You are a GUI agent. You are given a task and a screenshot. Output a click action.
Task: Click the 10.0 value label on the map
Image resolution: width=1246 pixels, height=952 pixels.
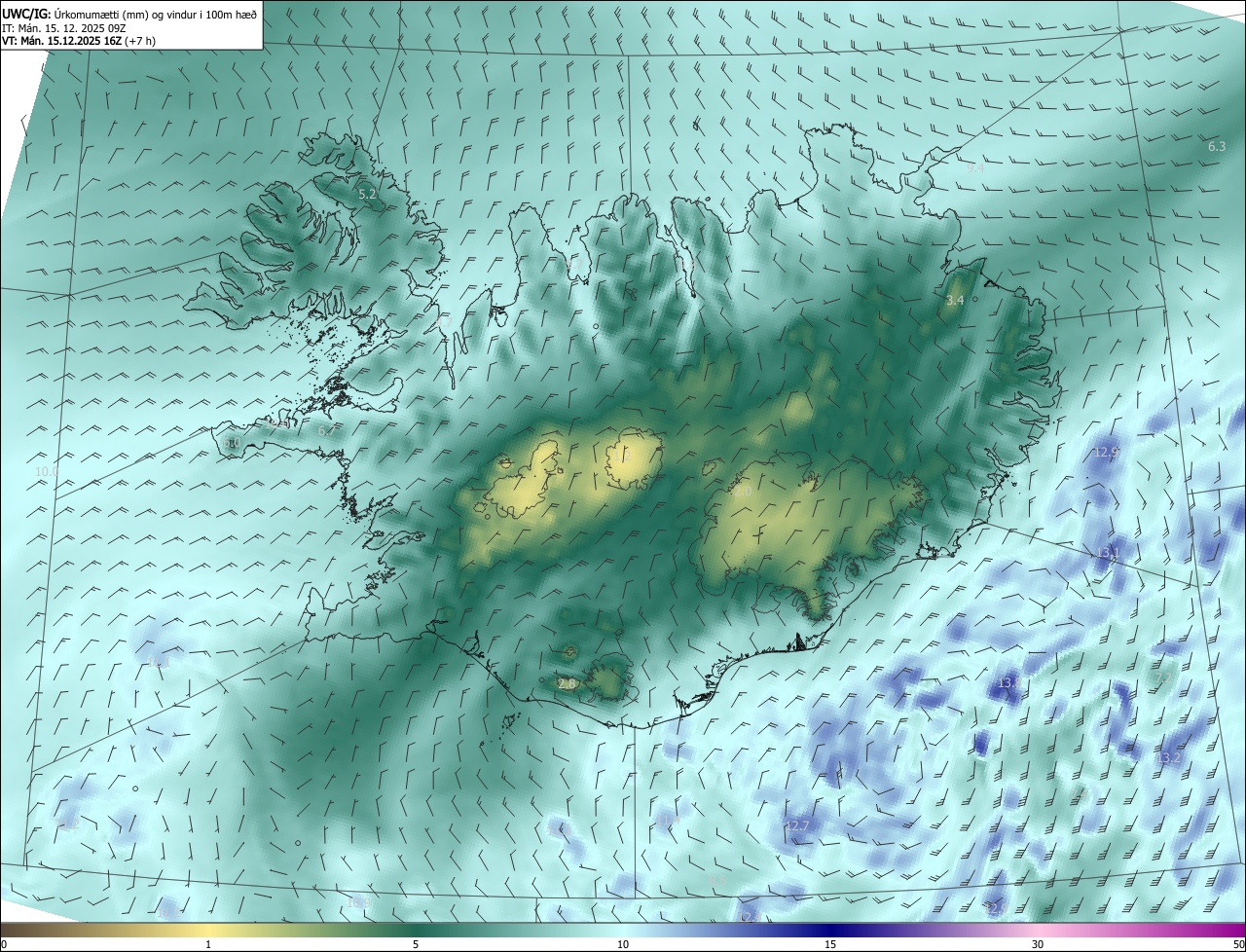click(x=47, y=472)
